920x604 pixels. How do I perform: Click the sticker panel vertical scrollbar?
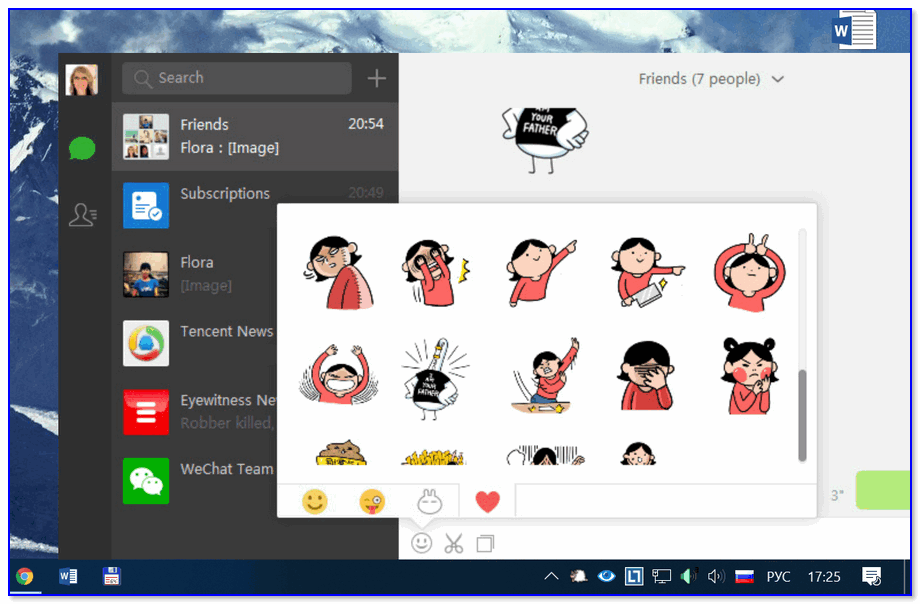click(802, 415)
